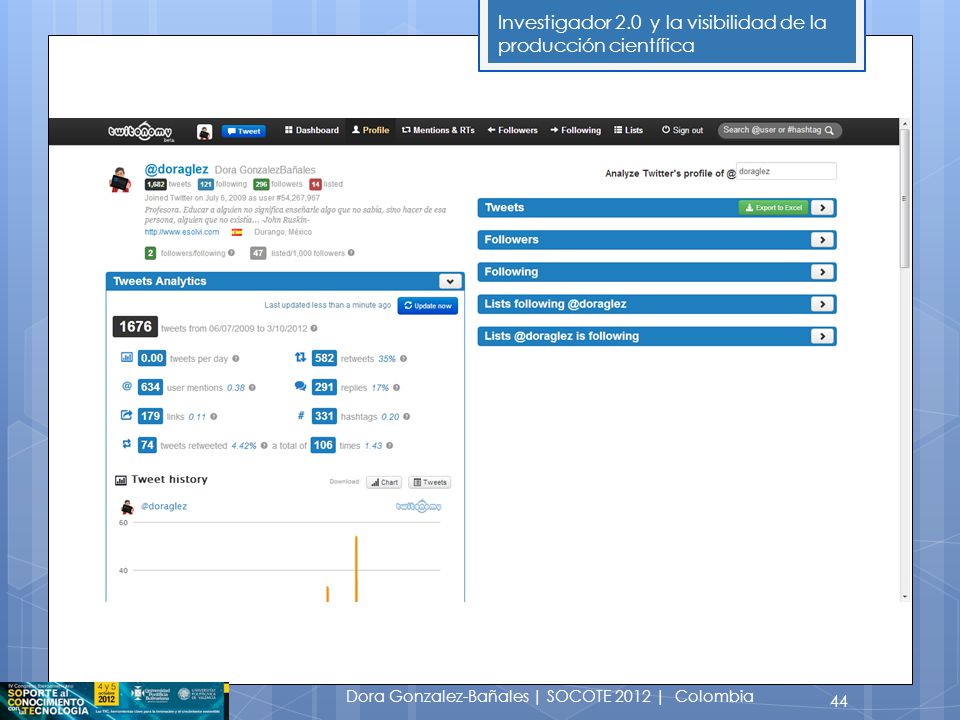Click the replies speech bubble icon
Screen dimensions: 960x720
(300, 386)
